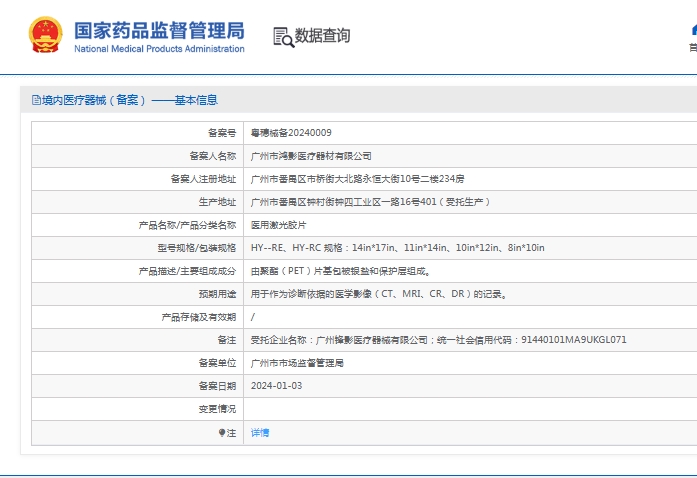Click description mentioning 聚酯（PET）片基

(x=340, y=271)
